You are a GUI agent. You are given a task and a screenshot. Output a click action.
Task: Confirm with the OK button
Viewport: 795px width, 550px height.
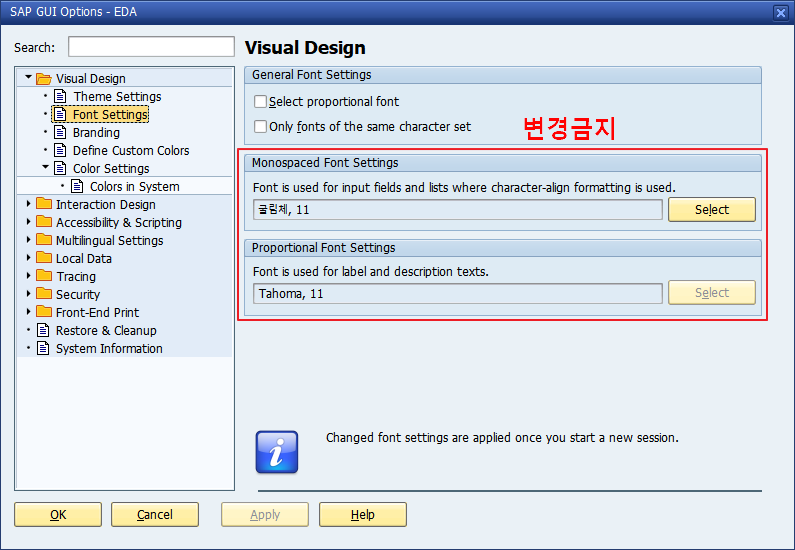point(58,515)
